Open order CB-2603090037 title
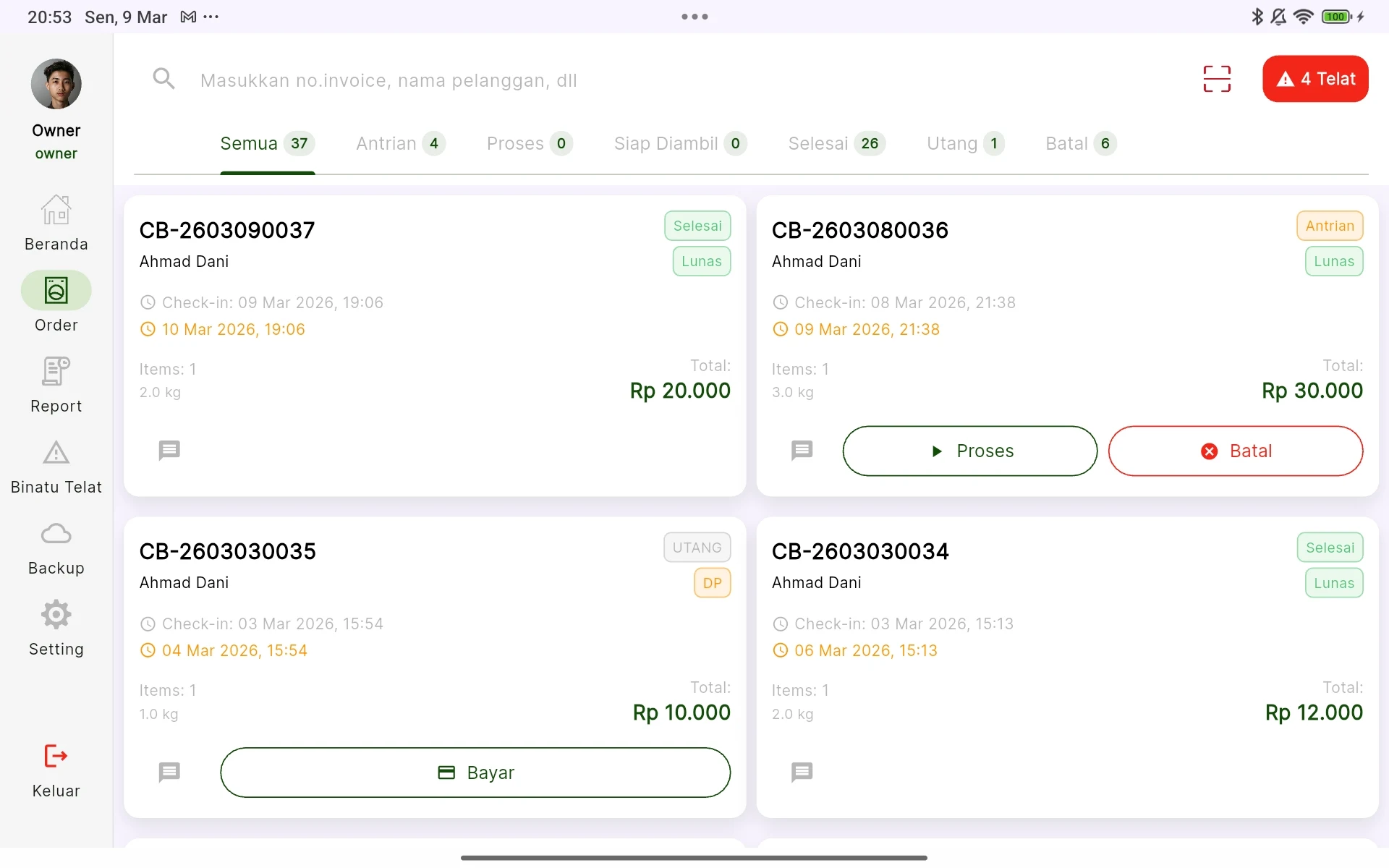1389x868 pixels. point(227,230)
